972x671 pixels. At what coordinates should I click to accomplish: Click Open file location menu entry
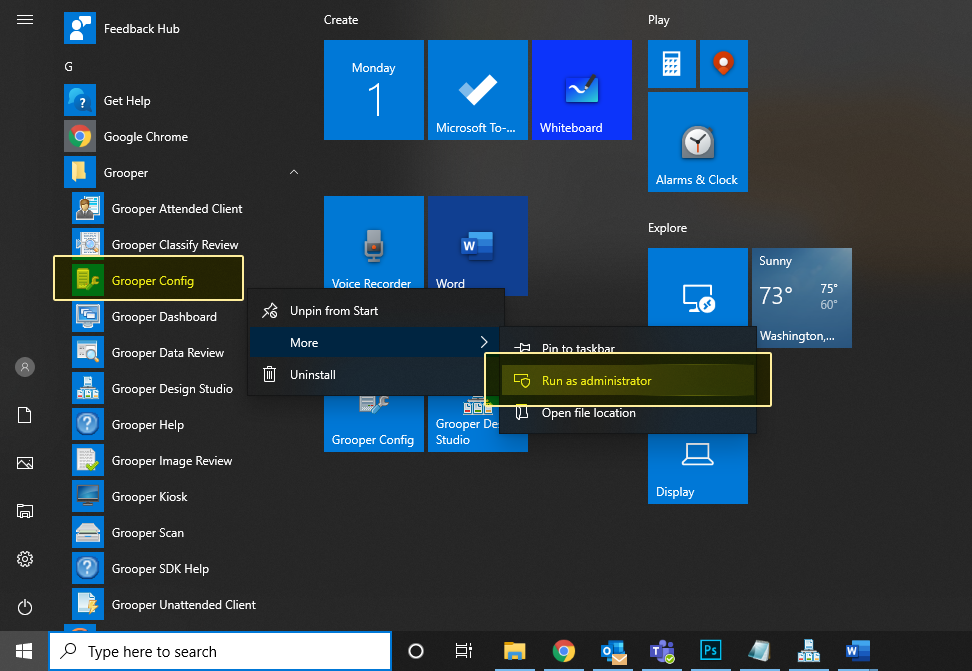point(588,413)
